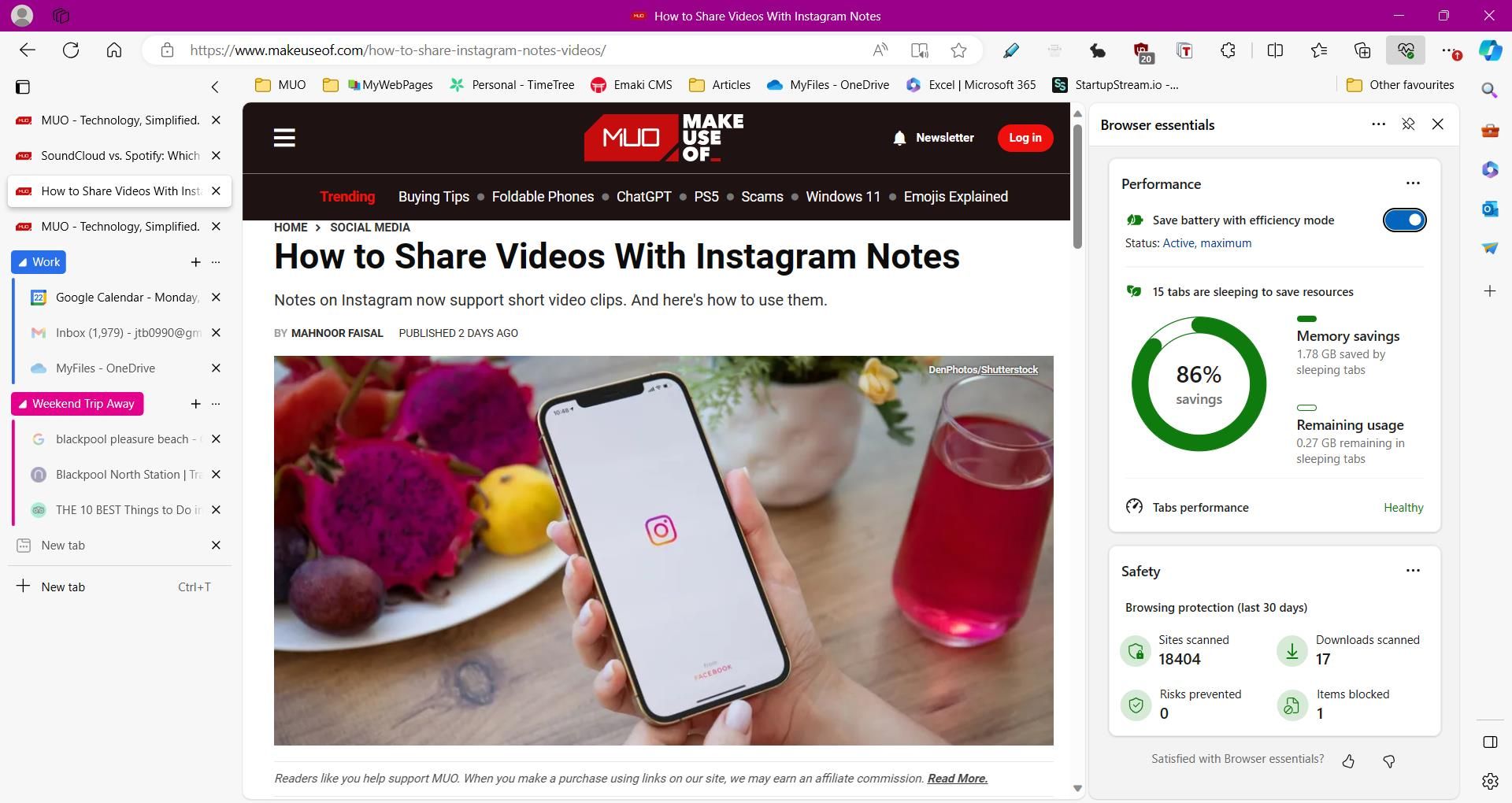This screenshot has width=1512, height=803.
Task: Toggle Save battery with efficiency mode switch
Action: tap(1404, 220)
